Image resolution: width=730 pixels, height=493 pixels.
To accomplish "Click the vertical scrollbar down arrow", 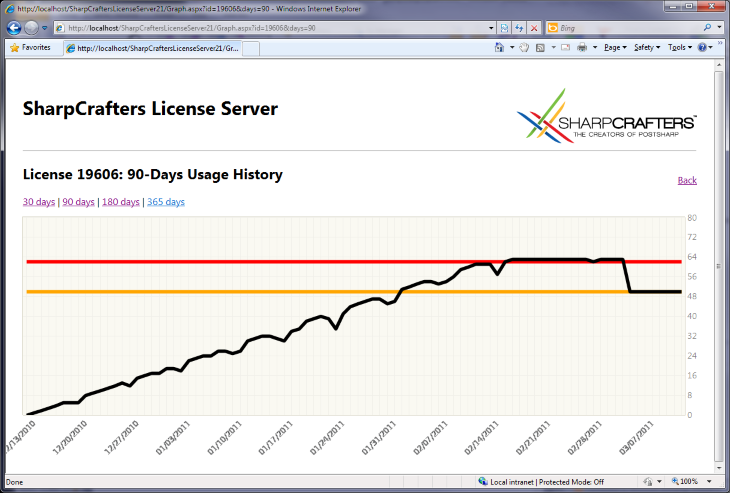I will point(719,467).
